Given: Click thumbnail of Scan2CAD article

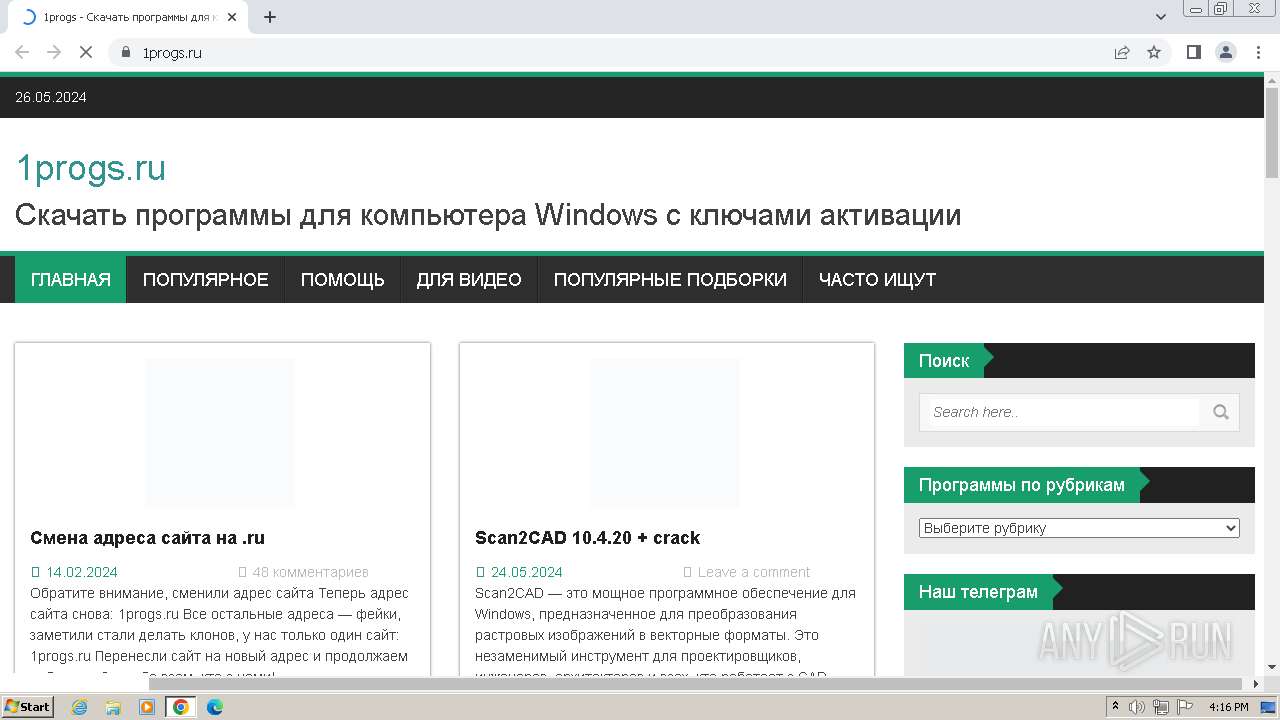Looking at the screenshot, I should tap(665, 433).
